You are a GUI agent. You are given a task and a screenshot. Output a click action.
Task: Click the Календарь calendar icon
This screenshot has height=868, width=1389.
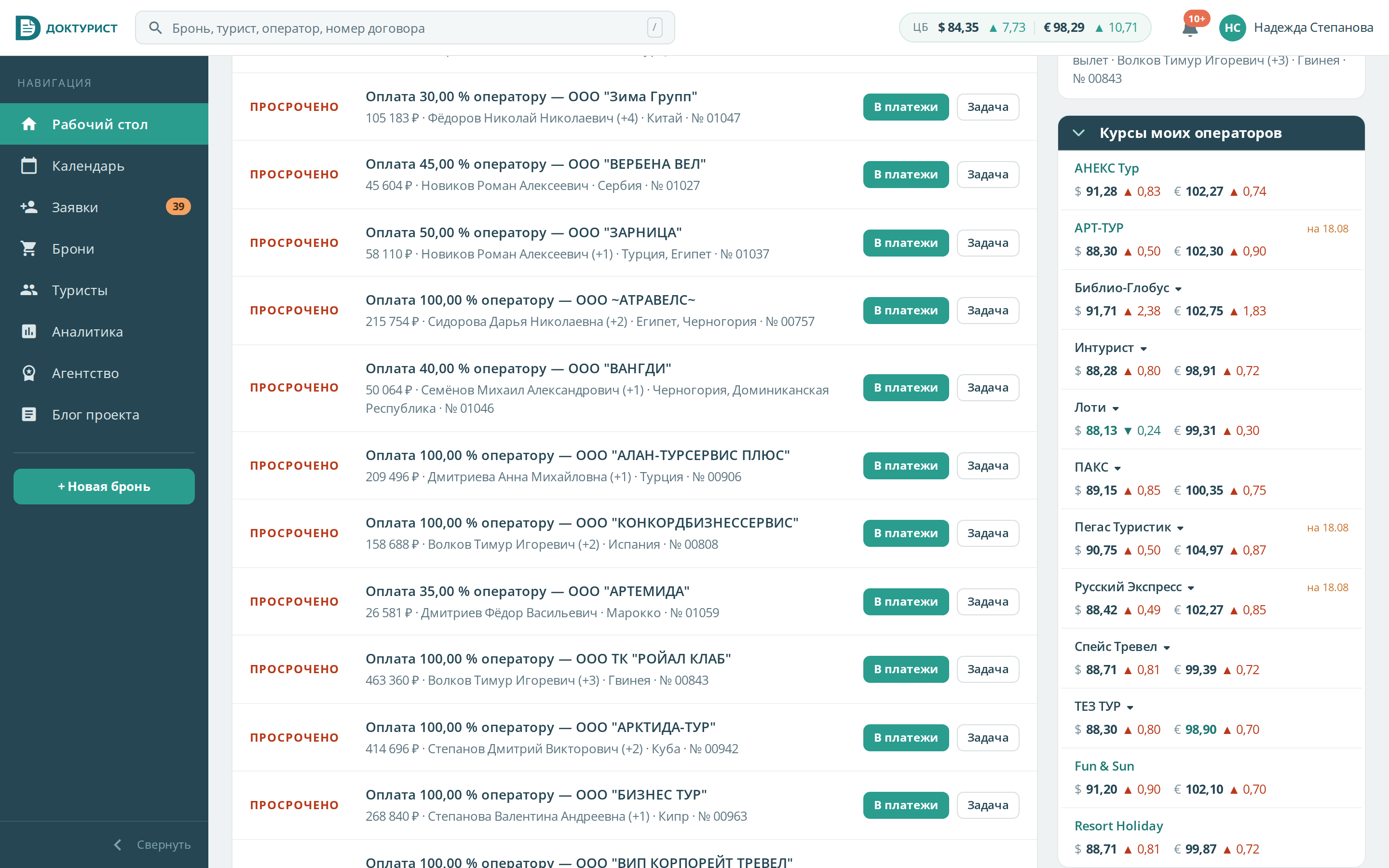29,165
